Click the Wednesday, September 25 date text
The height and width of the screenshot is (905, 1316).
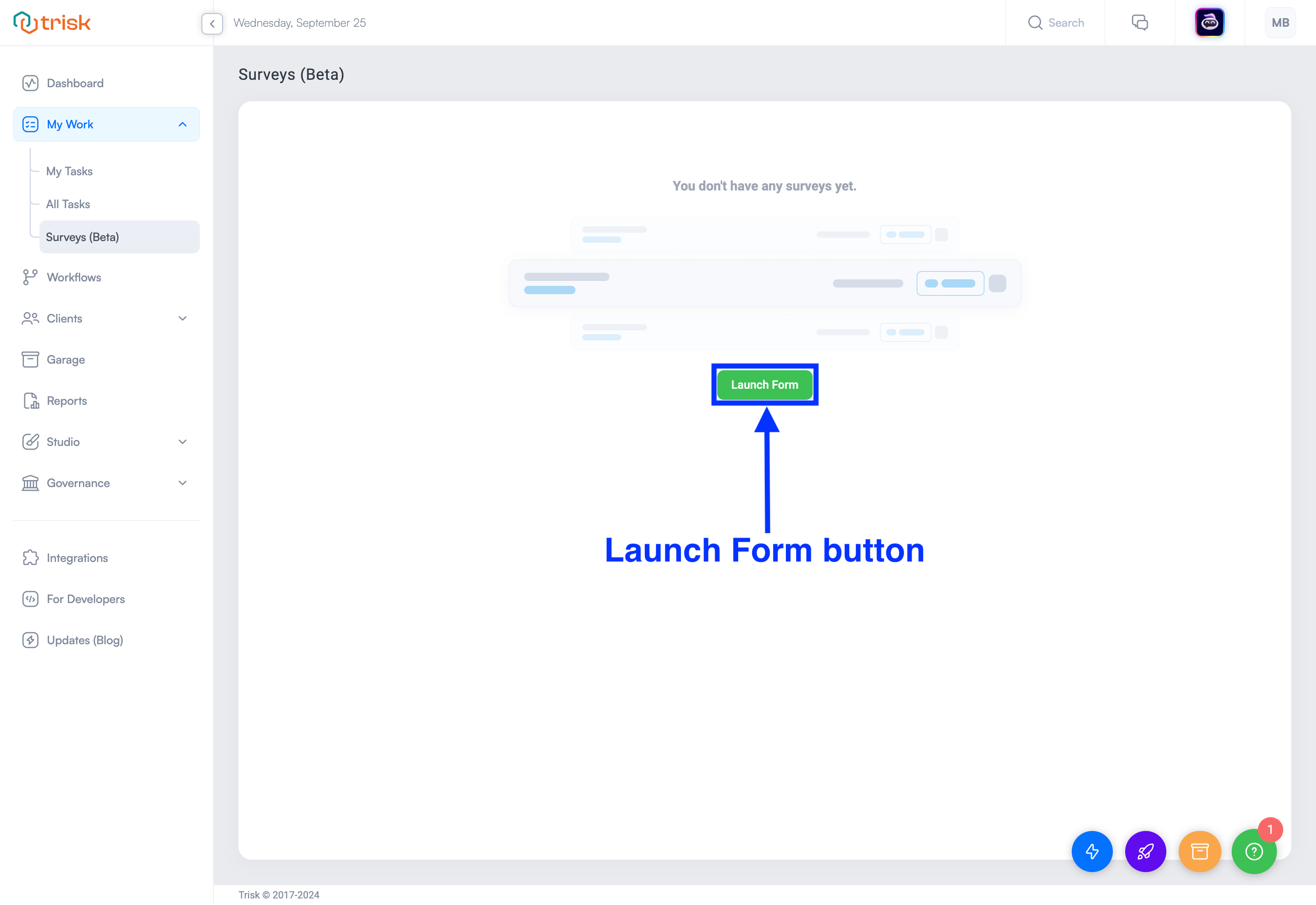300,23
